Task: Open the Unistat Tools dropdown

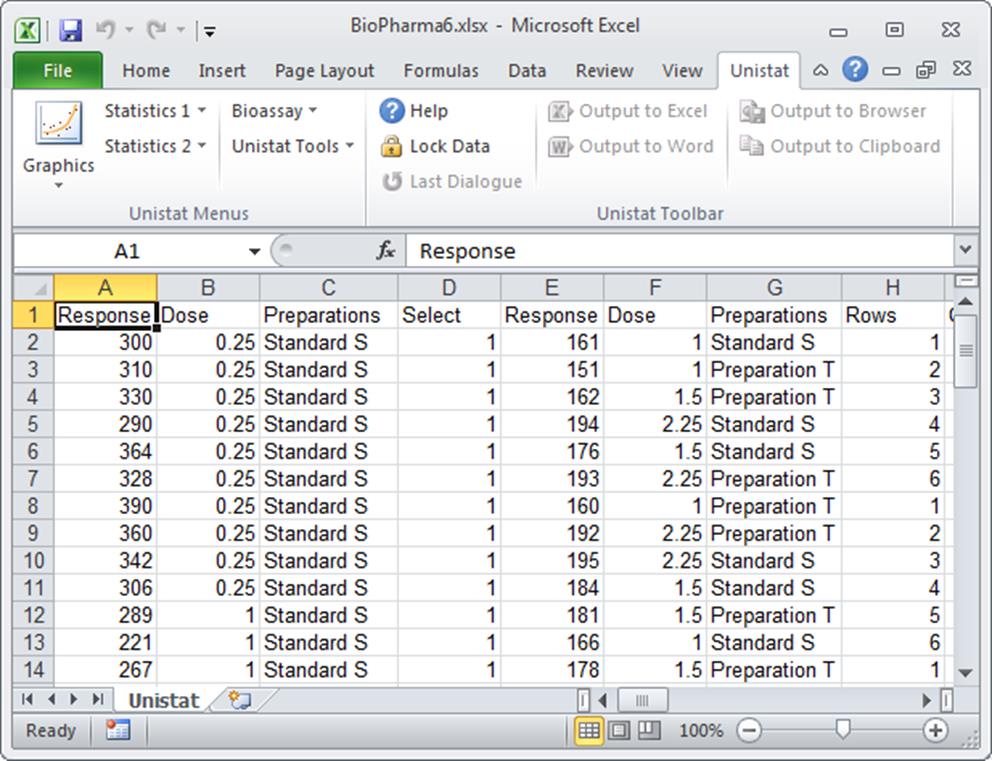Action: tap(290, 146)
